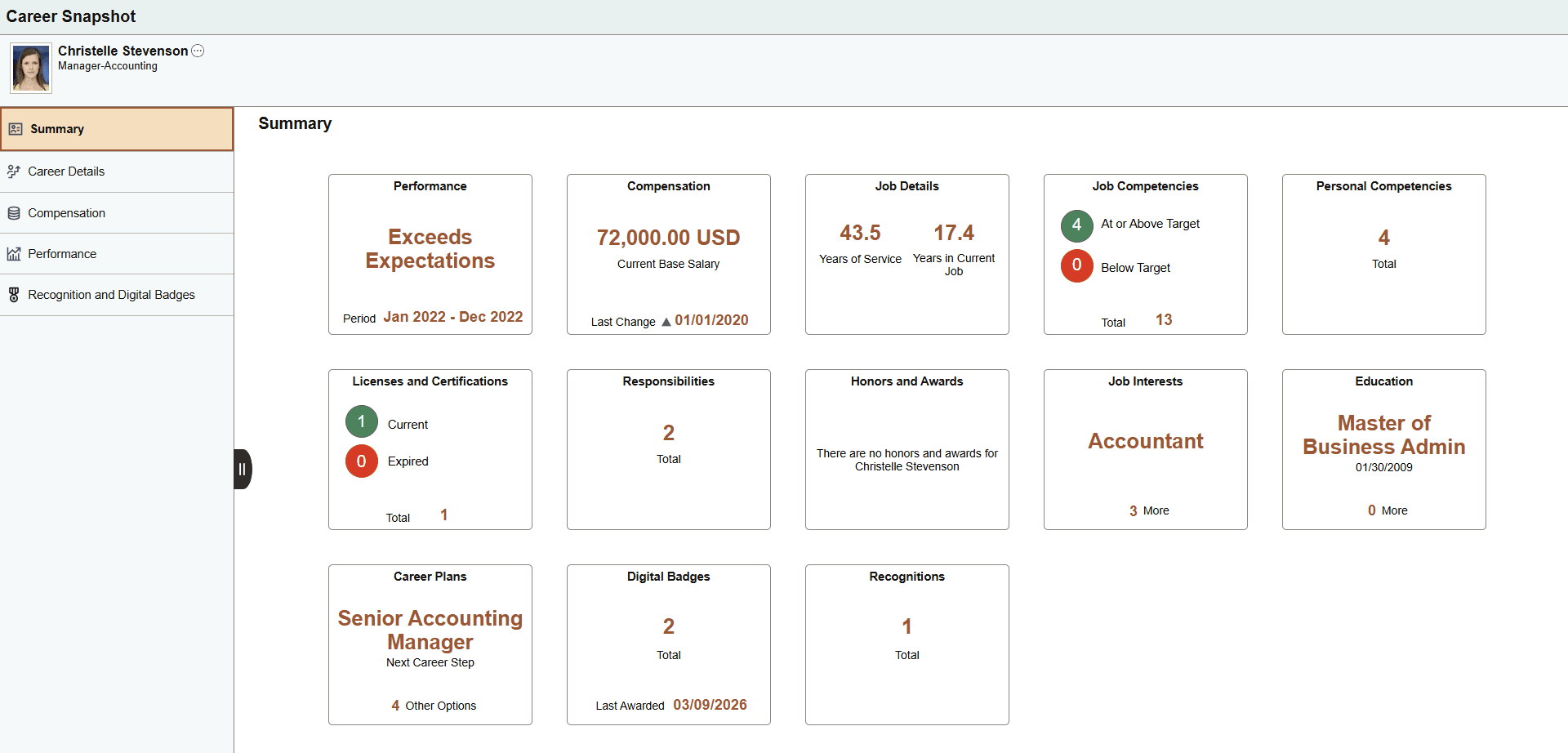Open the Career Details tab
This screenshot has height=753, width=1568.
(x=117, y=172)
